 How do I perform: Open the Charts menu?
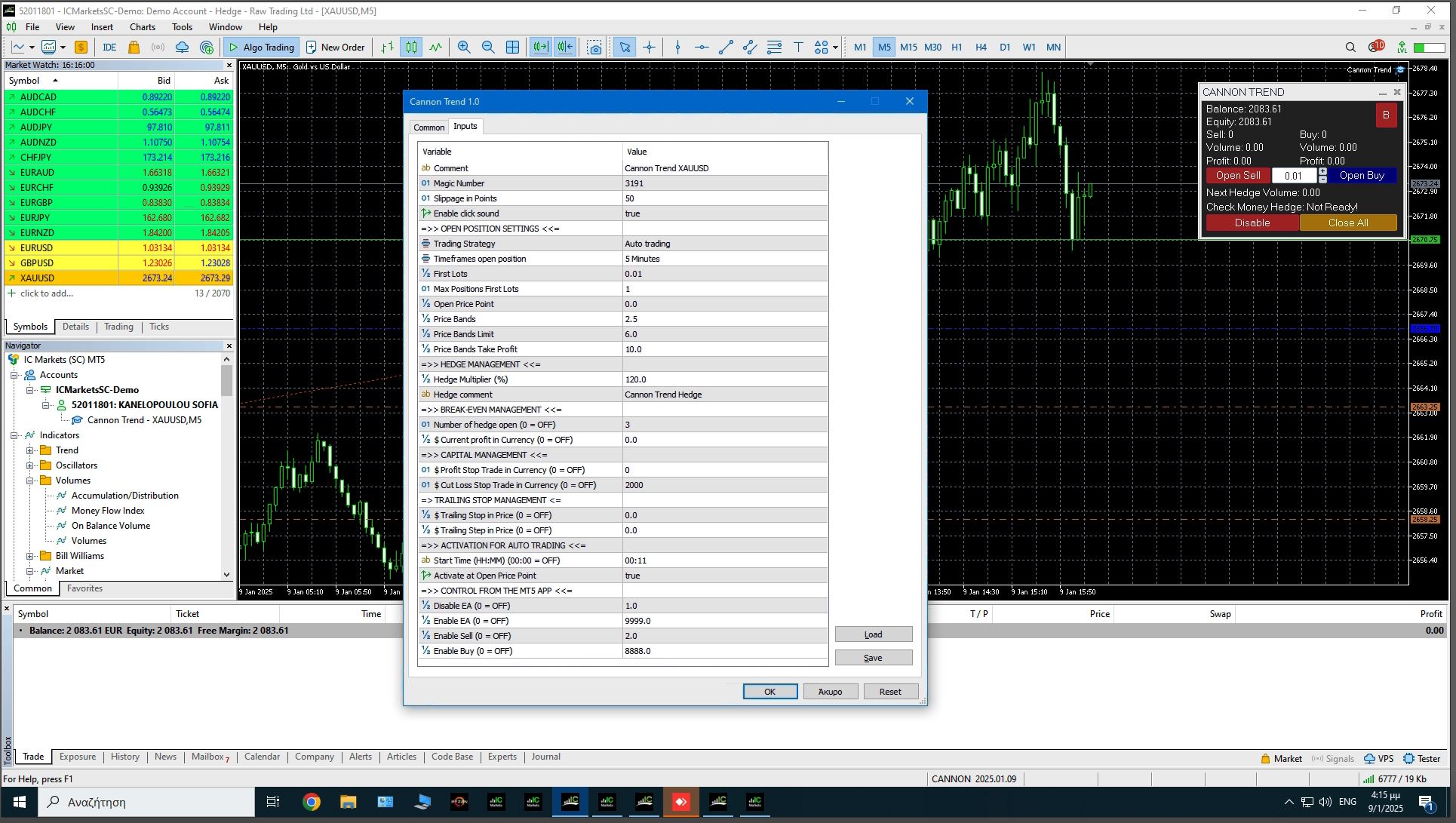142,26
